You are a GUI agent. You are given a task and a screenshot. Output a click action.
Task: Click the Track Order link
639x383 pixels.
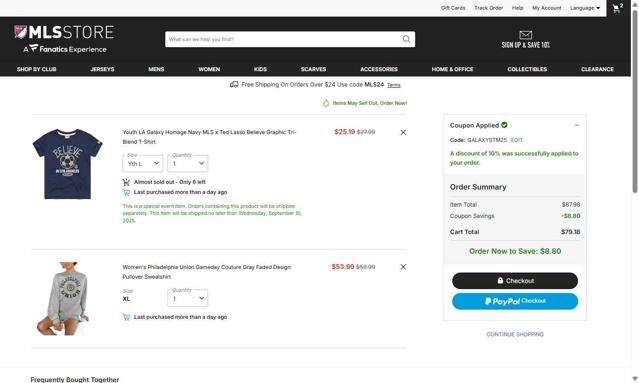489,8
